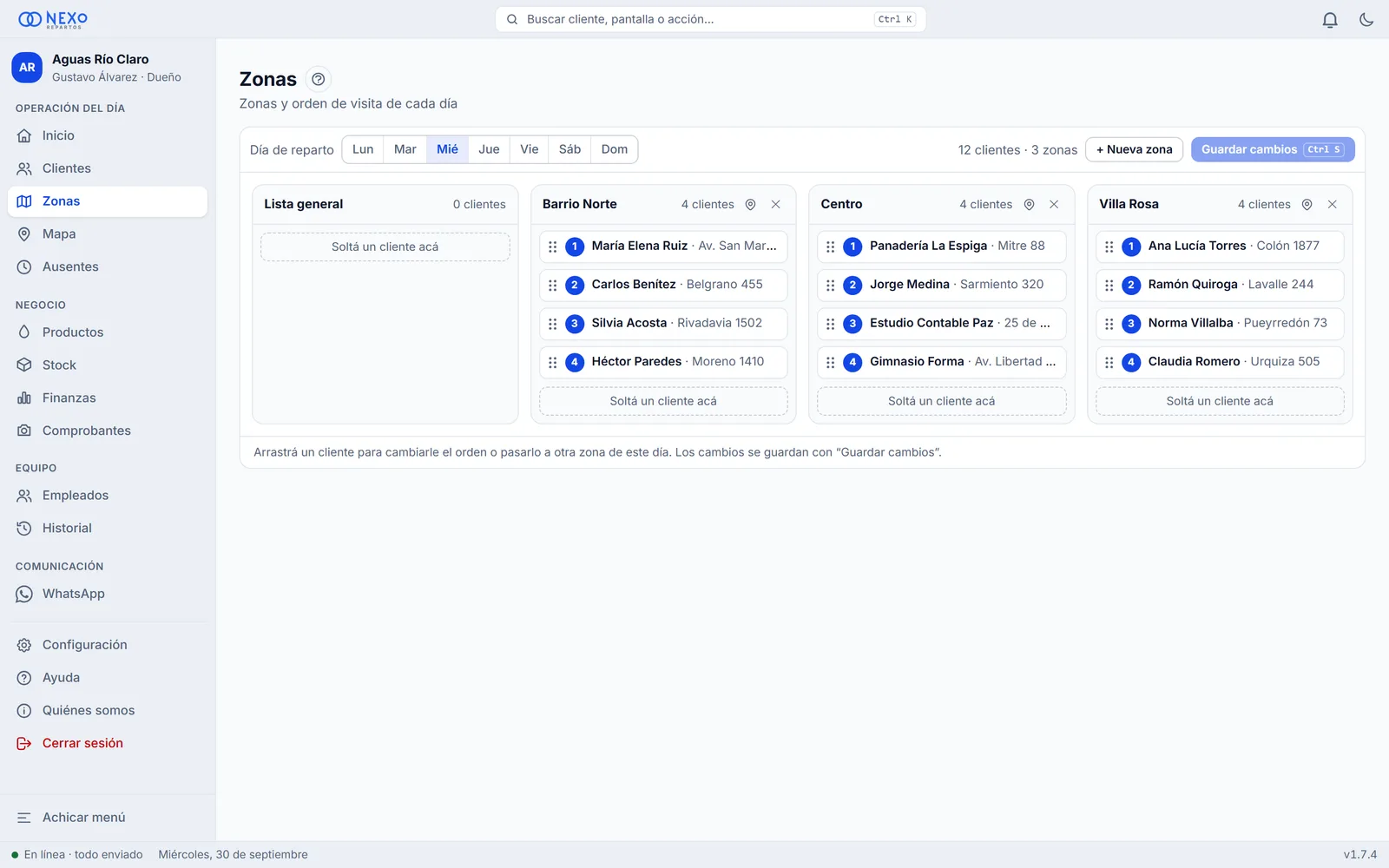Select Lun delivery day
The image size is (1389, 868).
pos(363,149)
